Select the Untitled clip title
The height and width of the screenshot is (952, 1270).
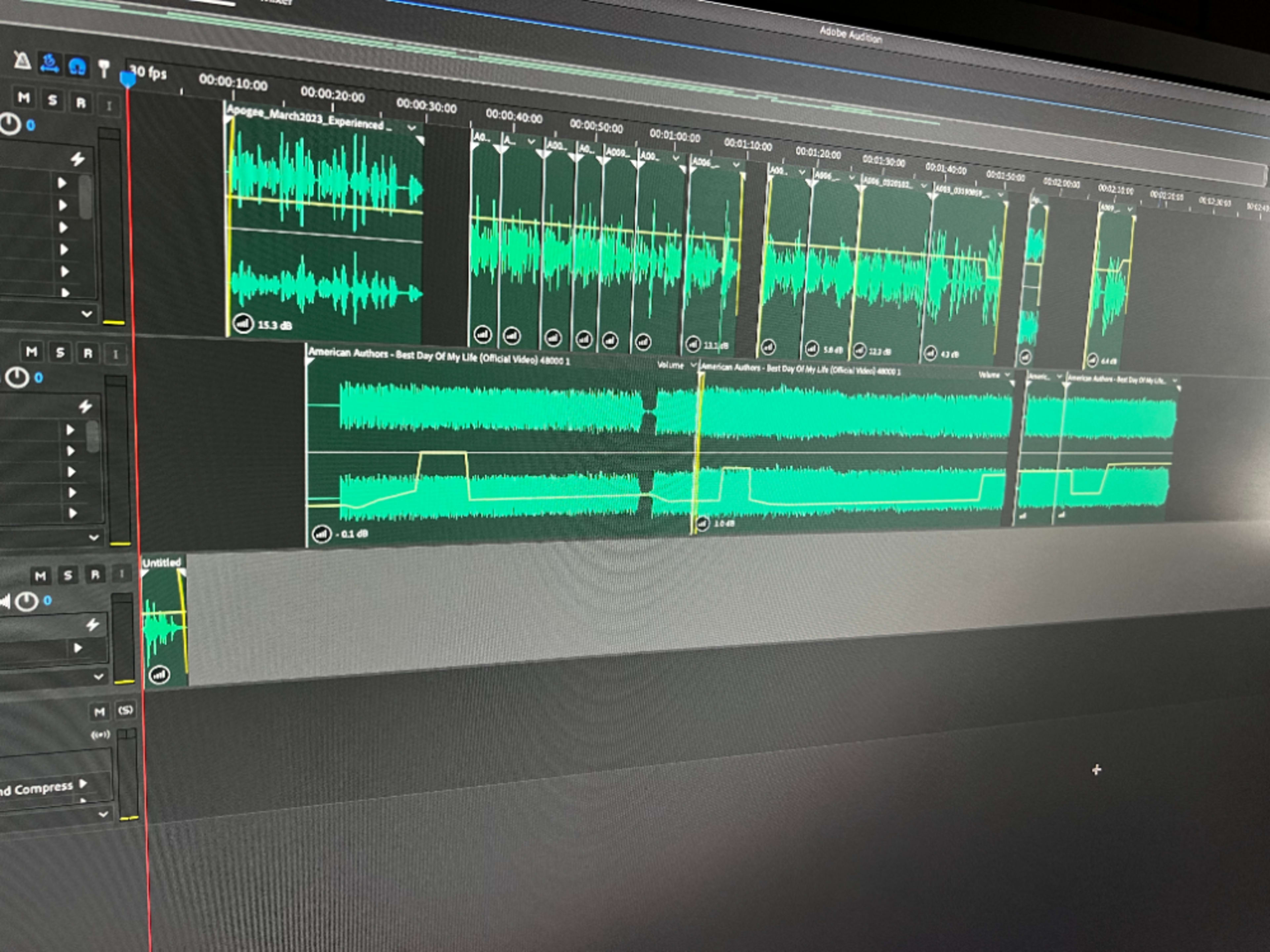point(161,562)
